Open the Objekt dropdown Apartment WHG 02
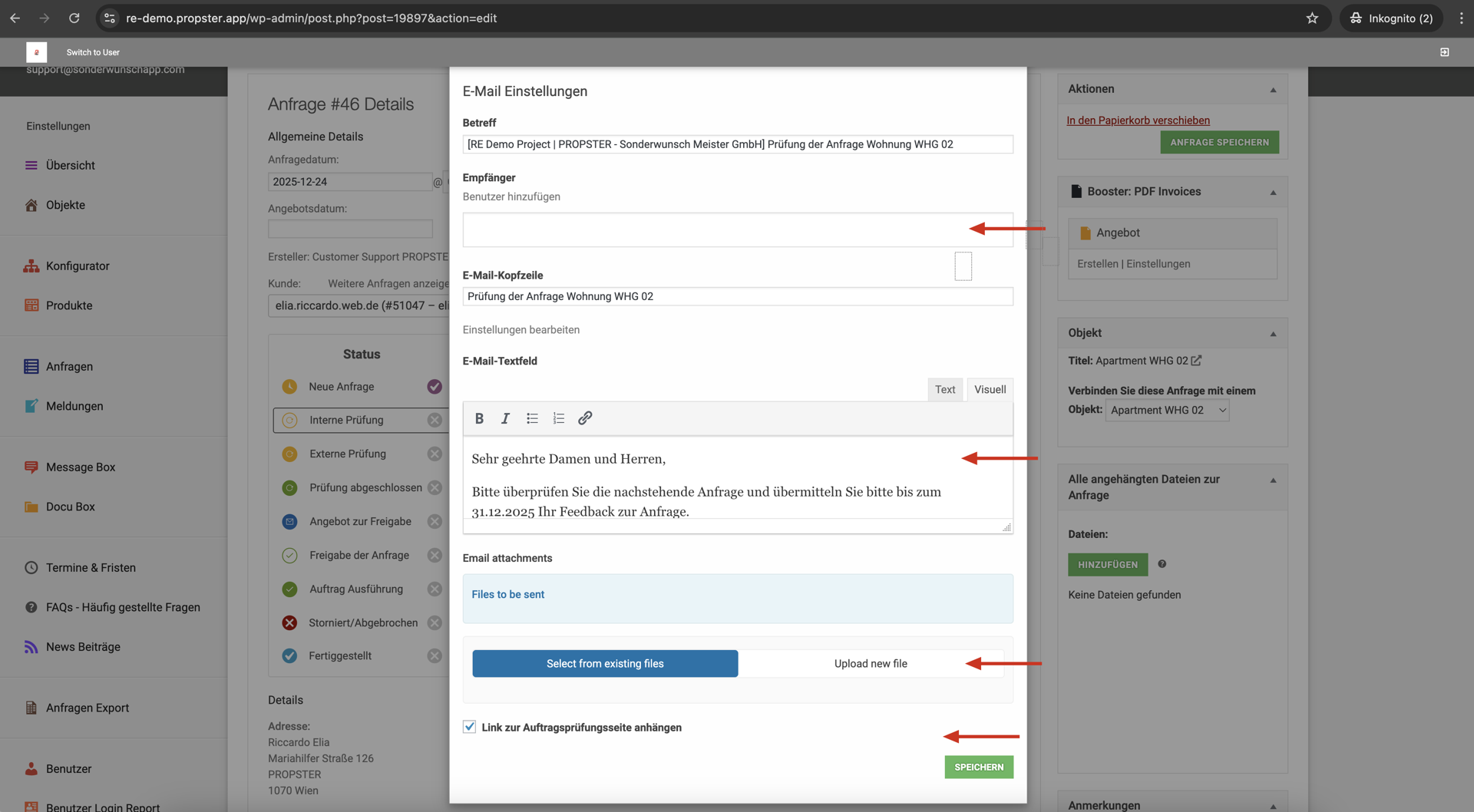 [x=1167, y=411]
